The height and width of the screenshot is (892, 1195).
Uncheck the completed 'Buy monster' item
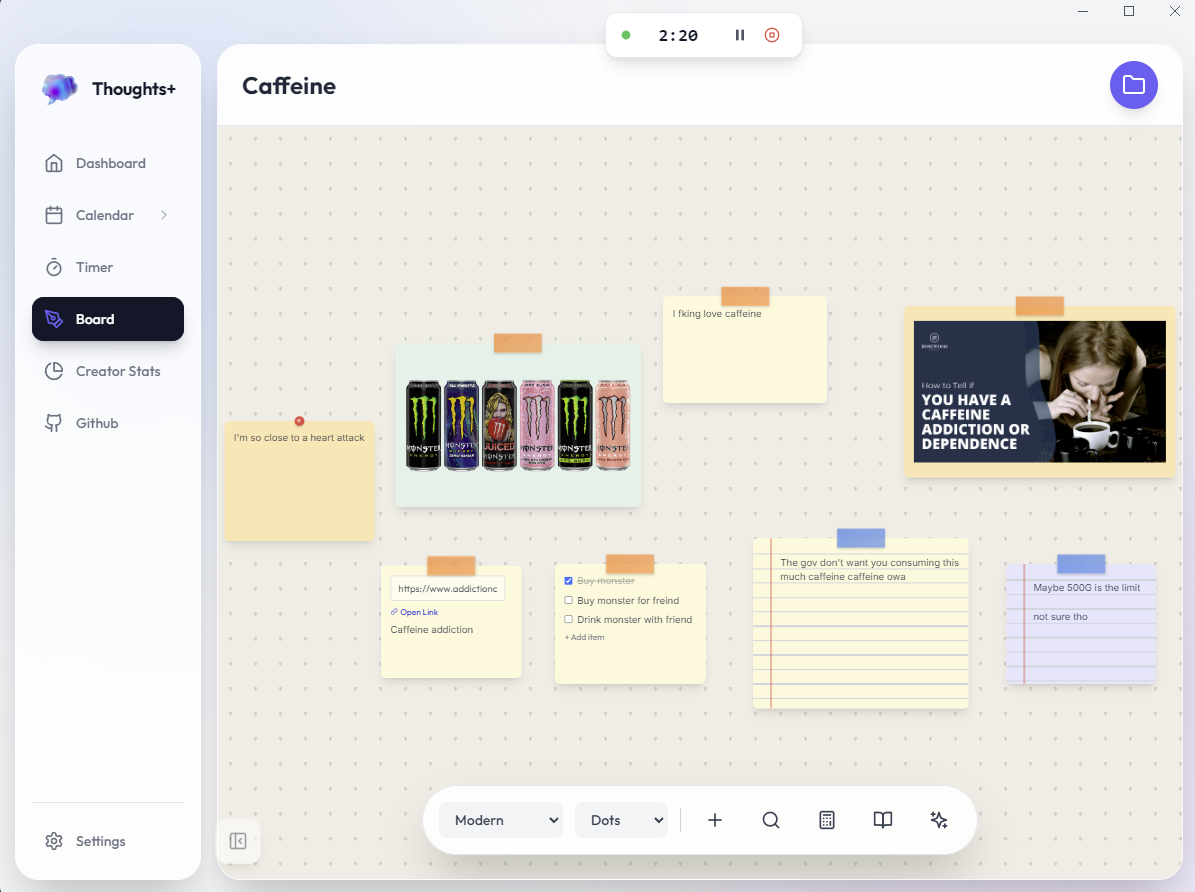[x=569, y=581]
